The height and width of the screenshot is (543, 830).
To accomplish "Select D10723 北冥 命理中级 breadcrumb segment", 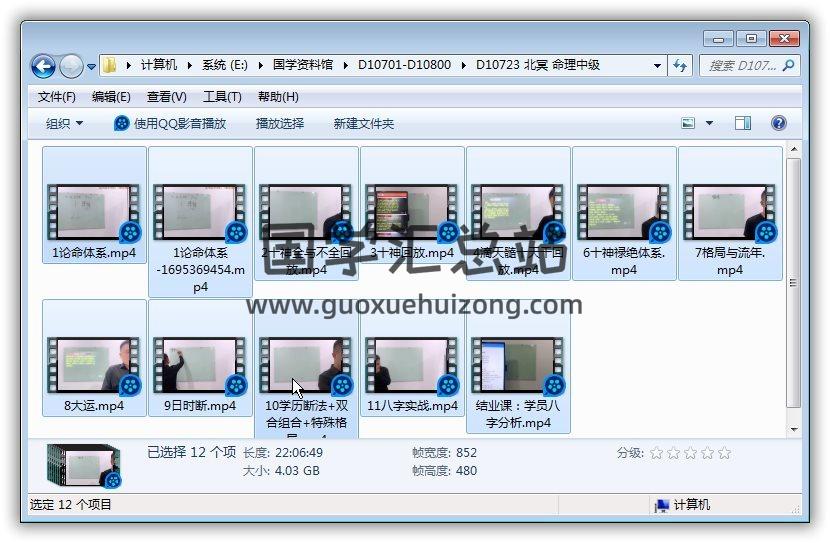I will point(538,65).
